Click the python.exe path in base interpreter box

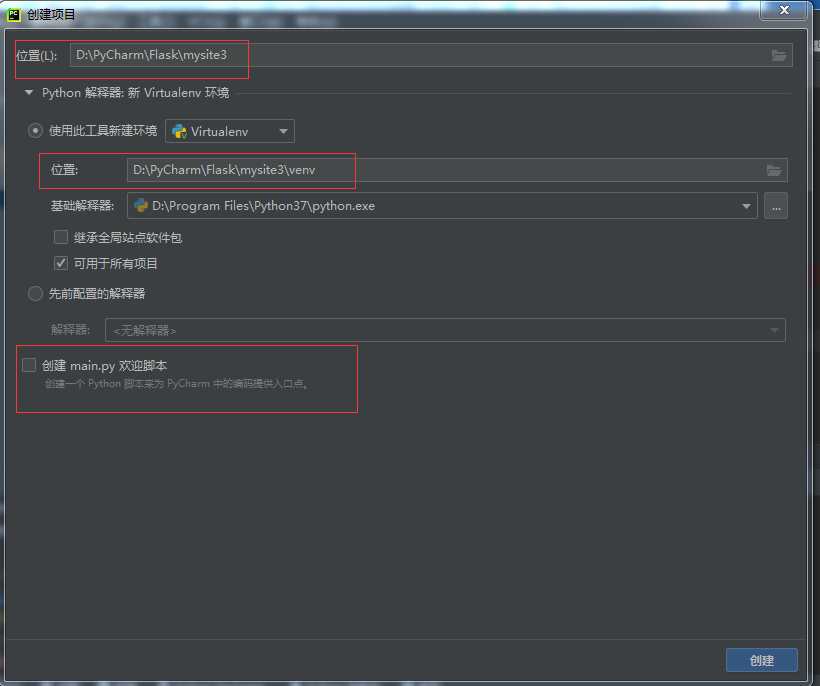tap(263, 206)
